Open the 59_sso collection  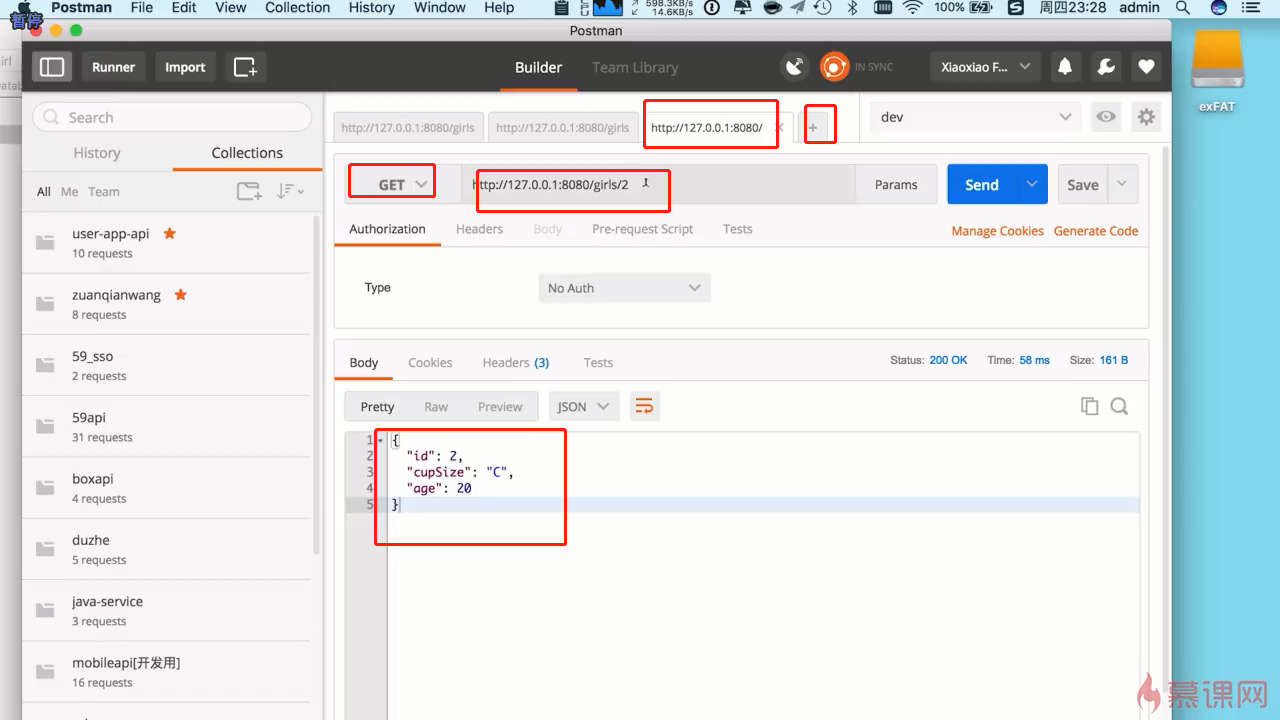click(166, 365)
